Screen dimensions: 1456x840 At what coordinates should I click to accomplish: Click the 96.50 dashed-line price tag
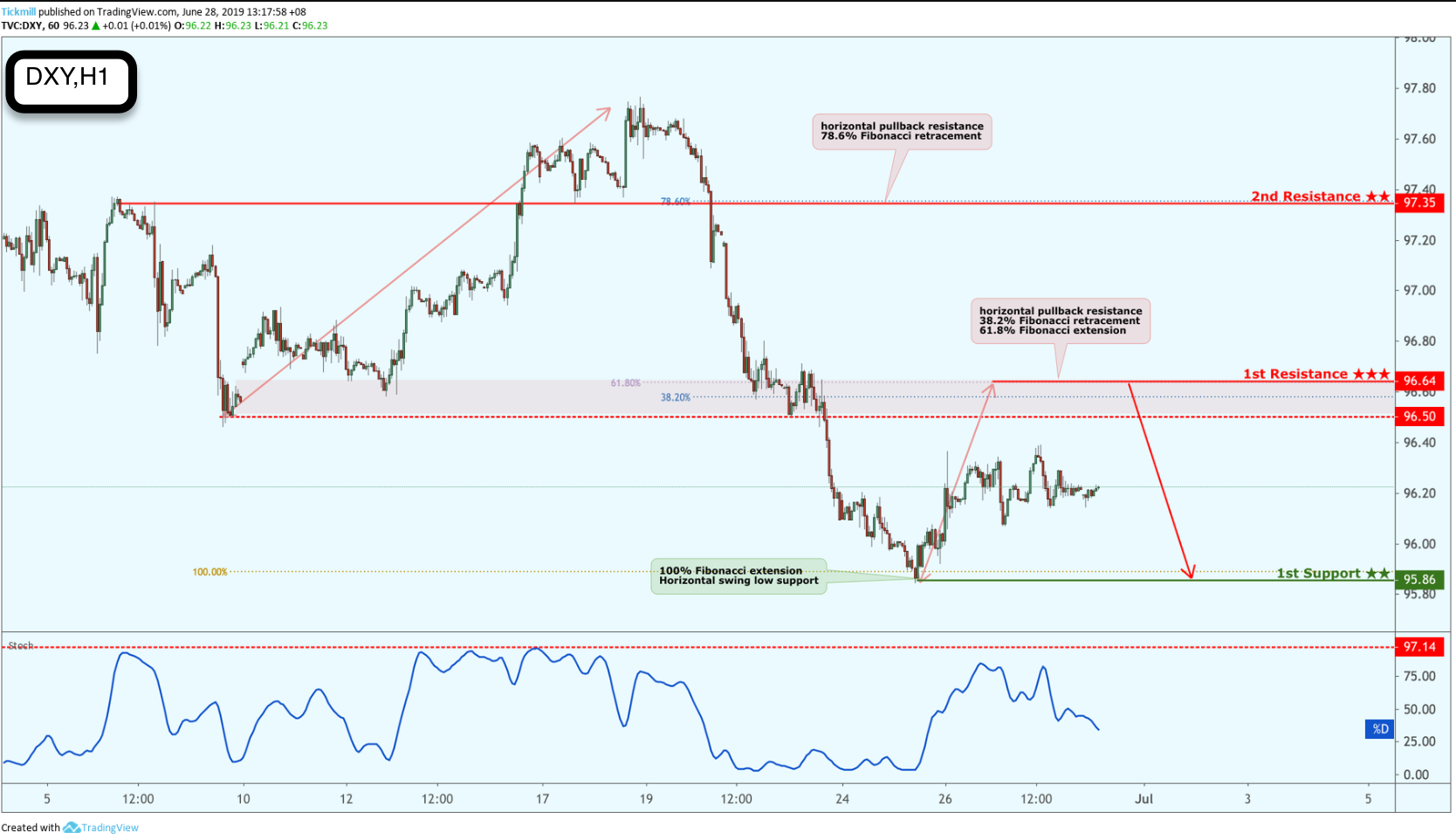coord(1420,417)
